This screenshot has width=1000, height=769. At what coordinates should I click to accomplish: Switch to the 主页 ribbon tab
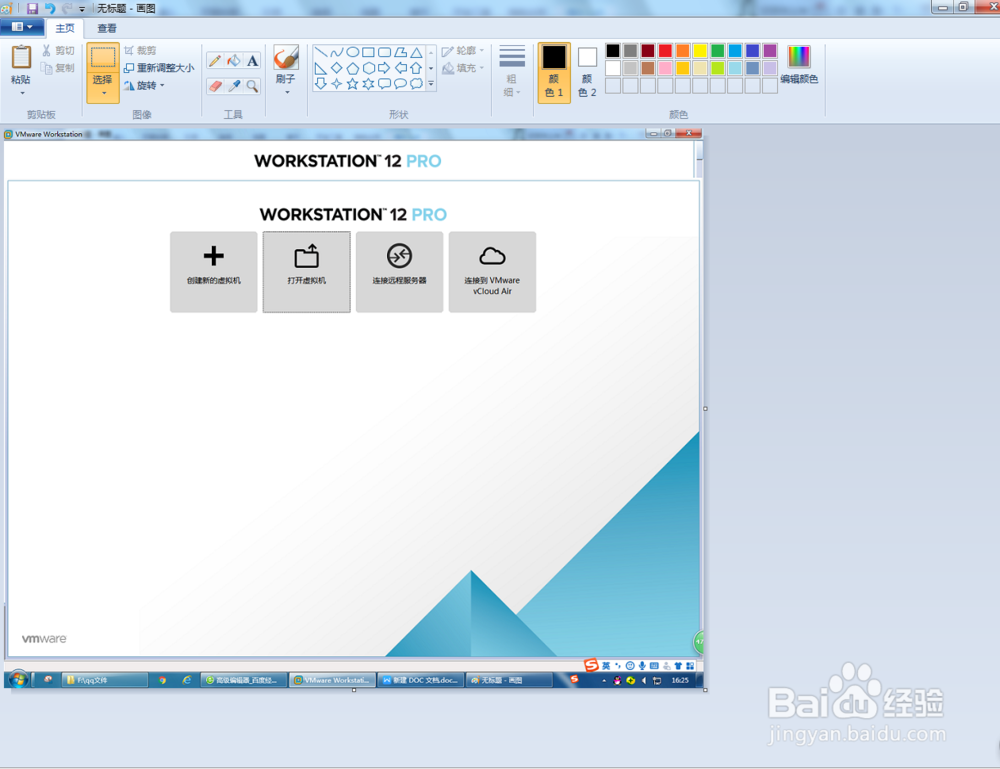click(x=64, y=28)
